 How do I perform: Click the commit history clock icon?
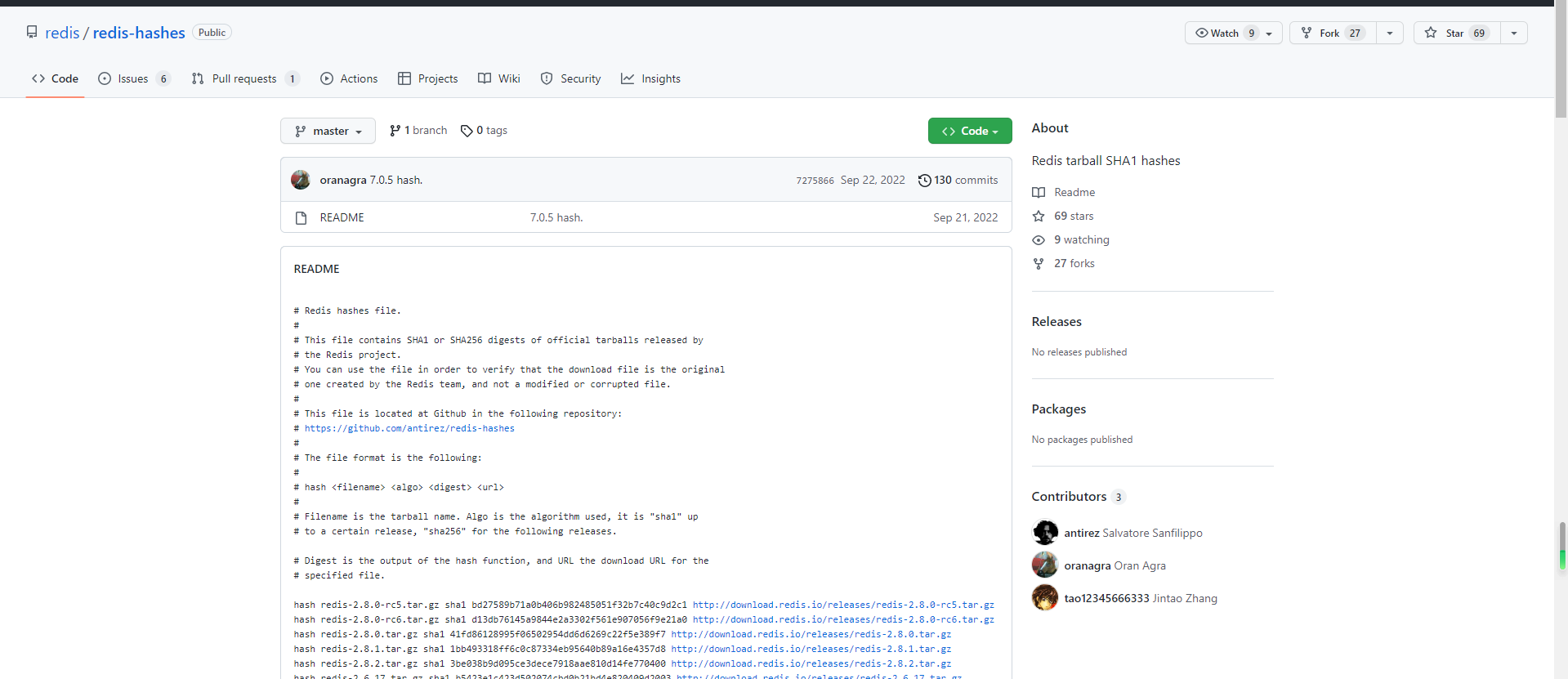[924, 181]
